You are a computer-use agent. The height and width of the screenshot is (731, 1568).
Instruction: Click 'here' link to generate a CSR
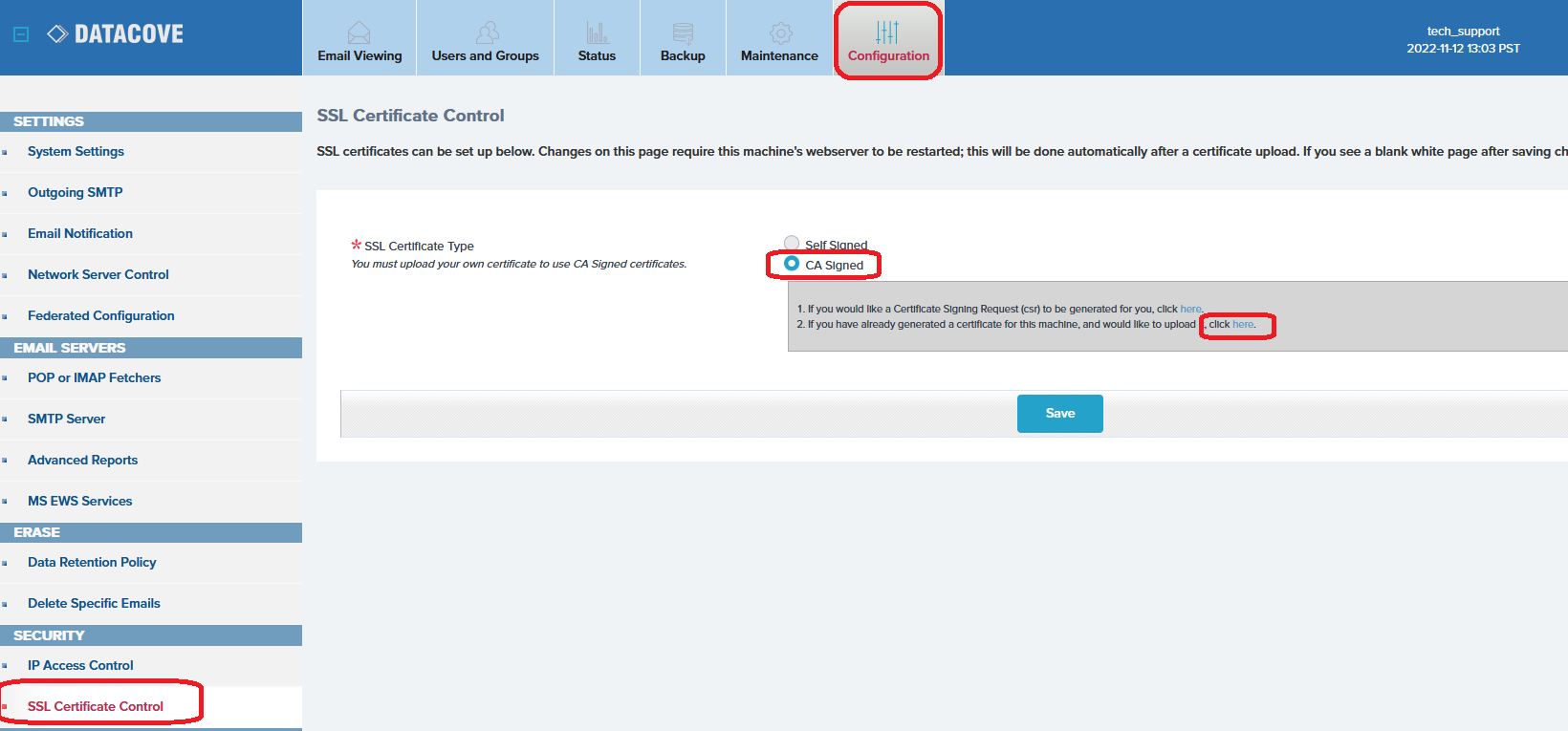pyautogui.click(x=1190, y=309)
